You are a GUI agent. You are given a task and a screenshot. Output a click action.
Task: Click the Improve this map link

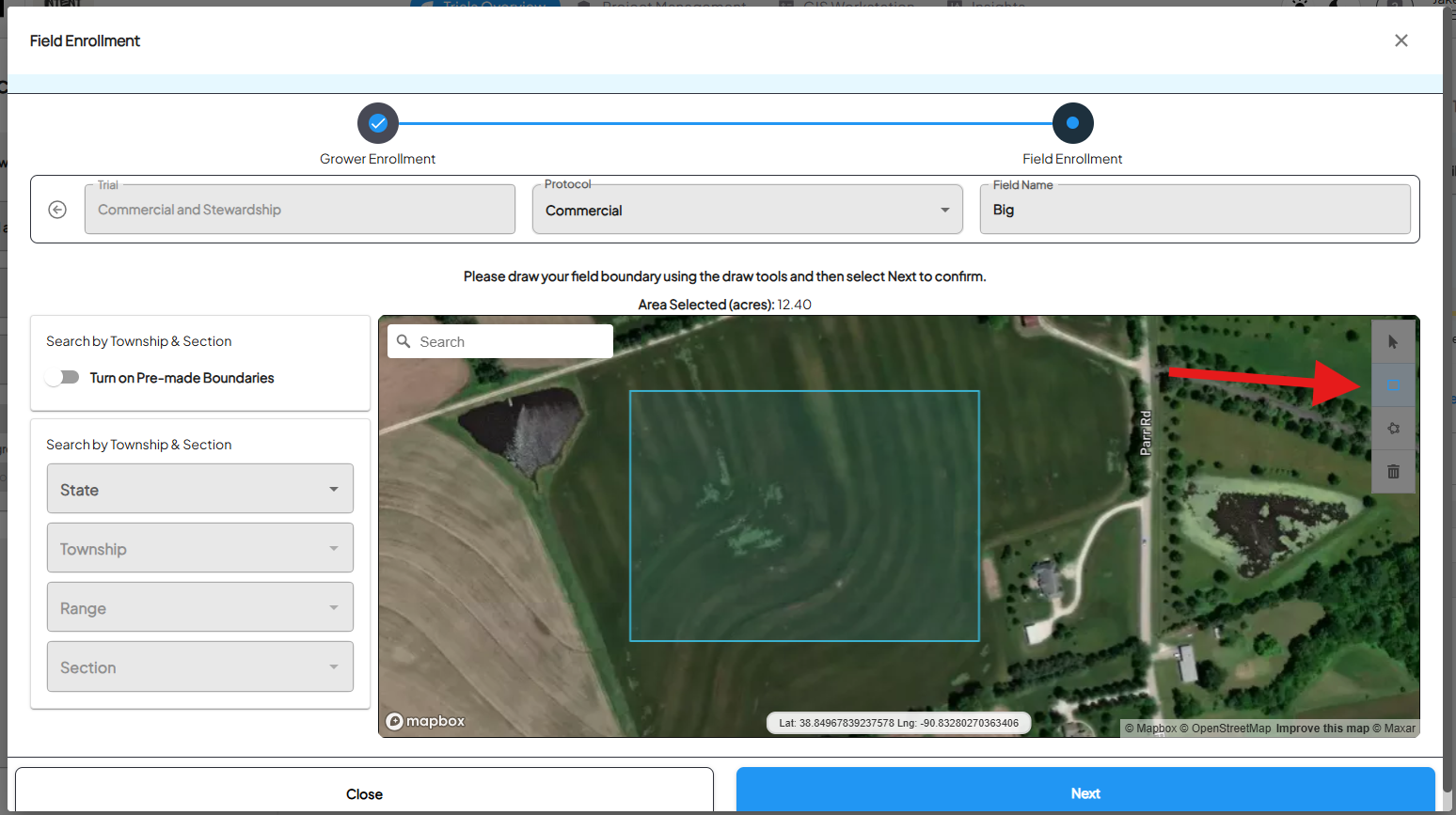[1322, 729]
